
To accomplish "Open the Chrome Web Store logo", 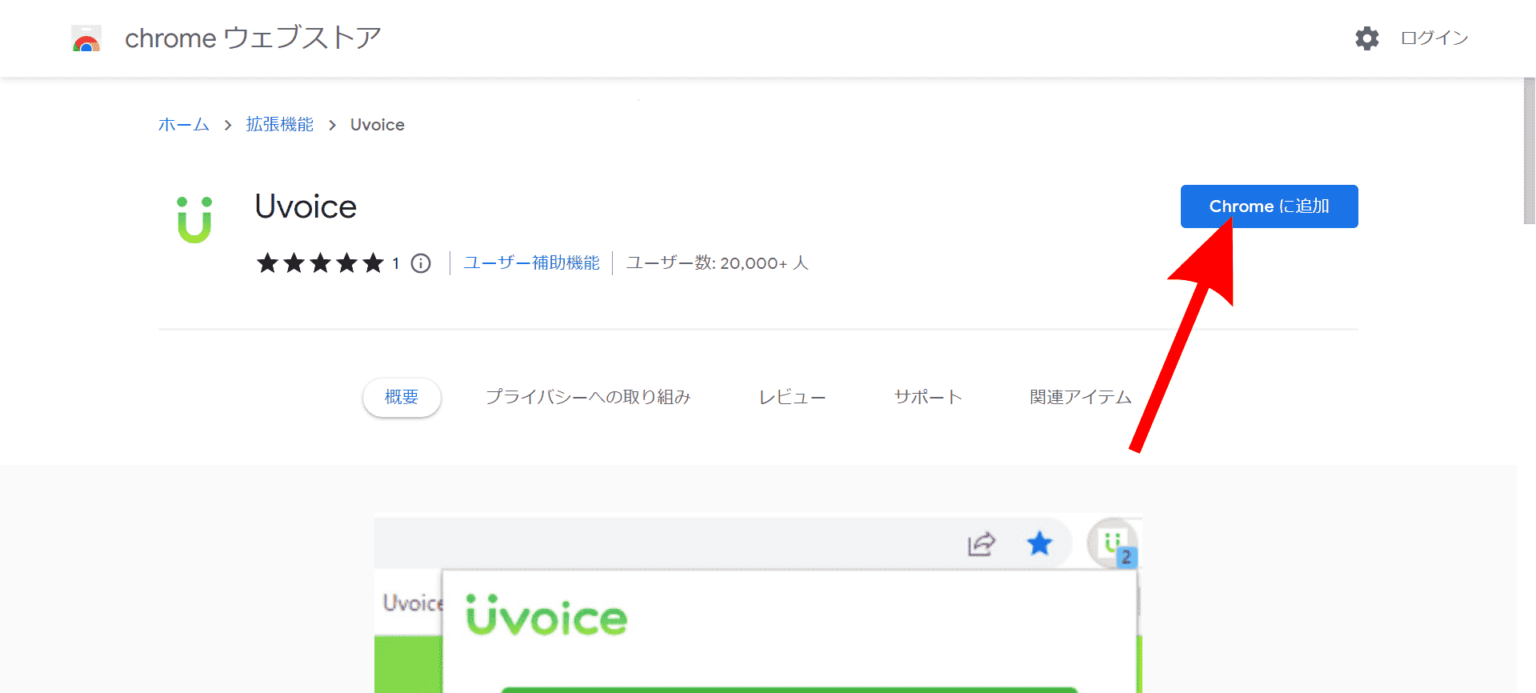I will click(86, 38).
